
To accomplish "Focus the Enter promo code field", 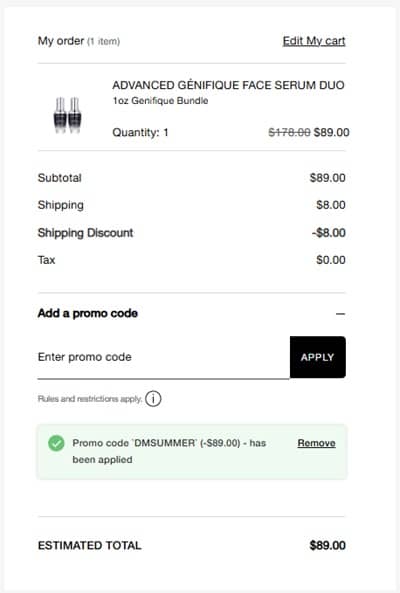I will [164, 357].
